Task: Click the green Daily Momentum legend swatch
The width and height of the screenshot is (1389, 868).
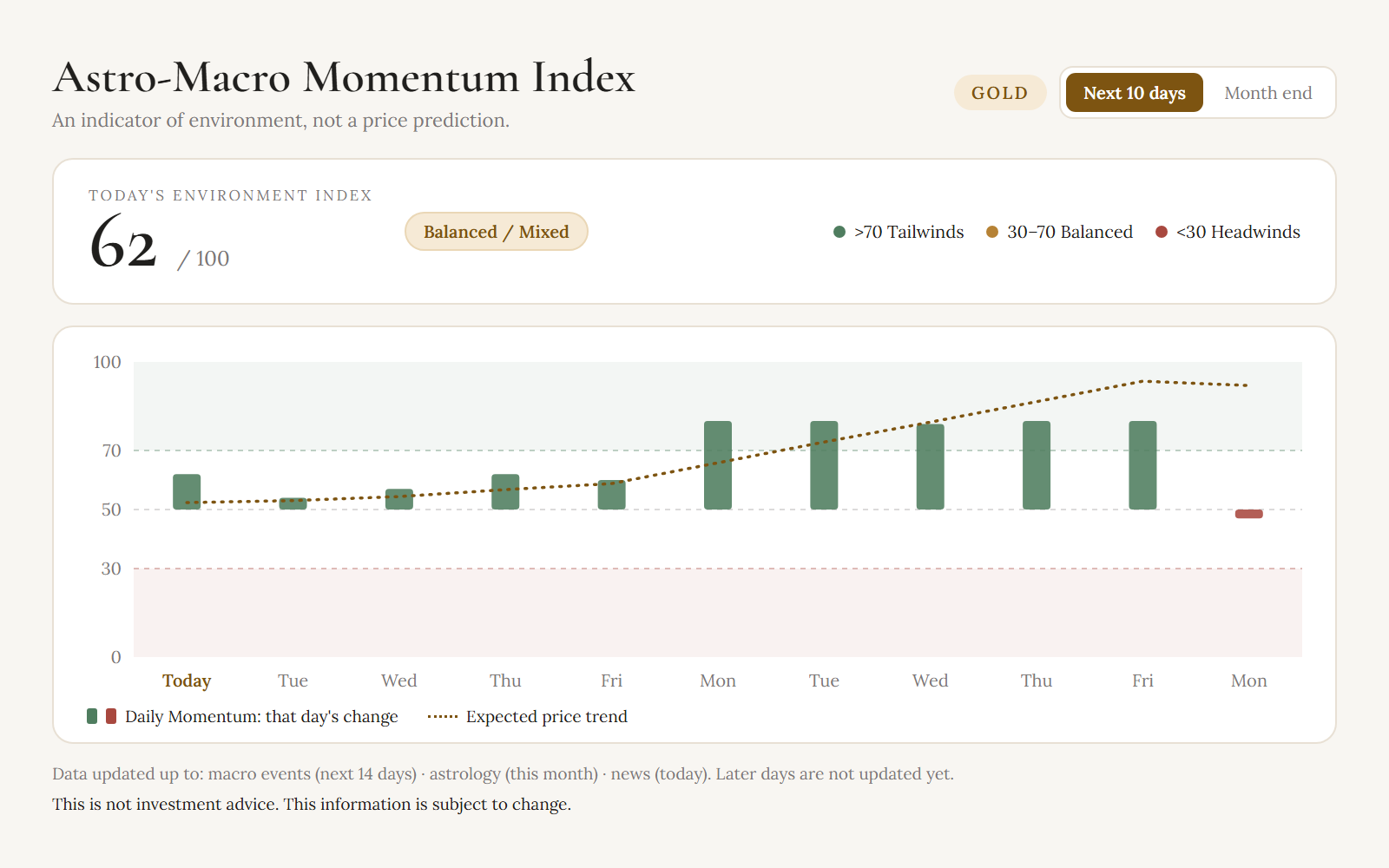Action: click(92, 716)
